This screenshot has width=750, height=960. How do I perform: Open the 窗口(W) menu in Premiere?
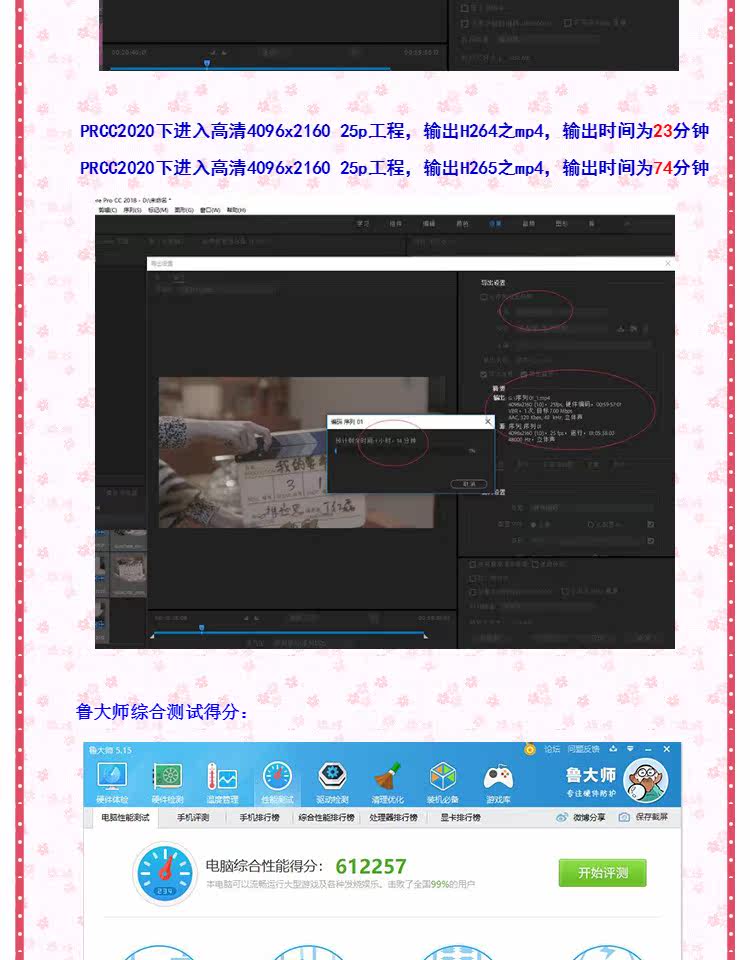pyautogui.click(x=210, y=210)
